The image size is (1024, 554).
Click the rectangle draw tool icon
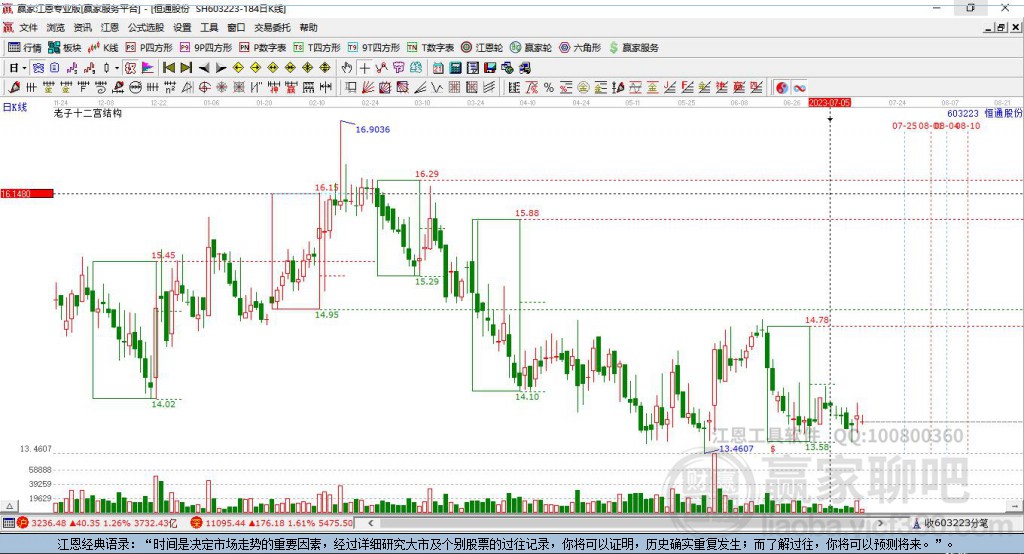pos(350,88)
